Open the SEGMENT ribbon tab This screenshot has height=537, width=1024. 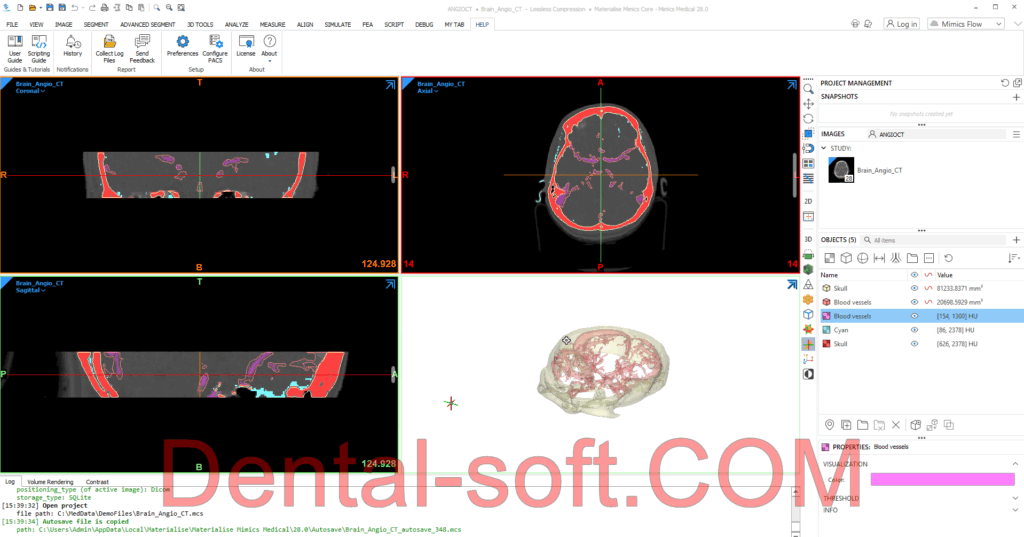pos(96,24)
